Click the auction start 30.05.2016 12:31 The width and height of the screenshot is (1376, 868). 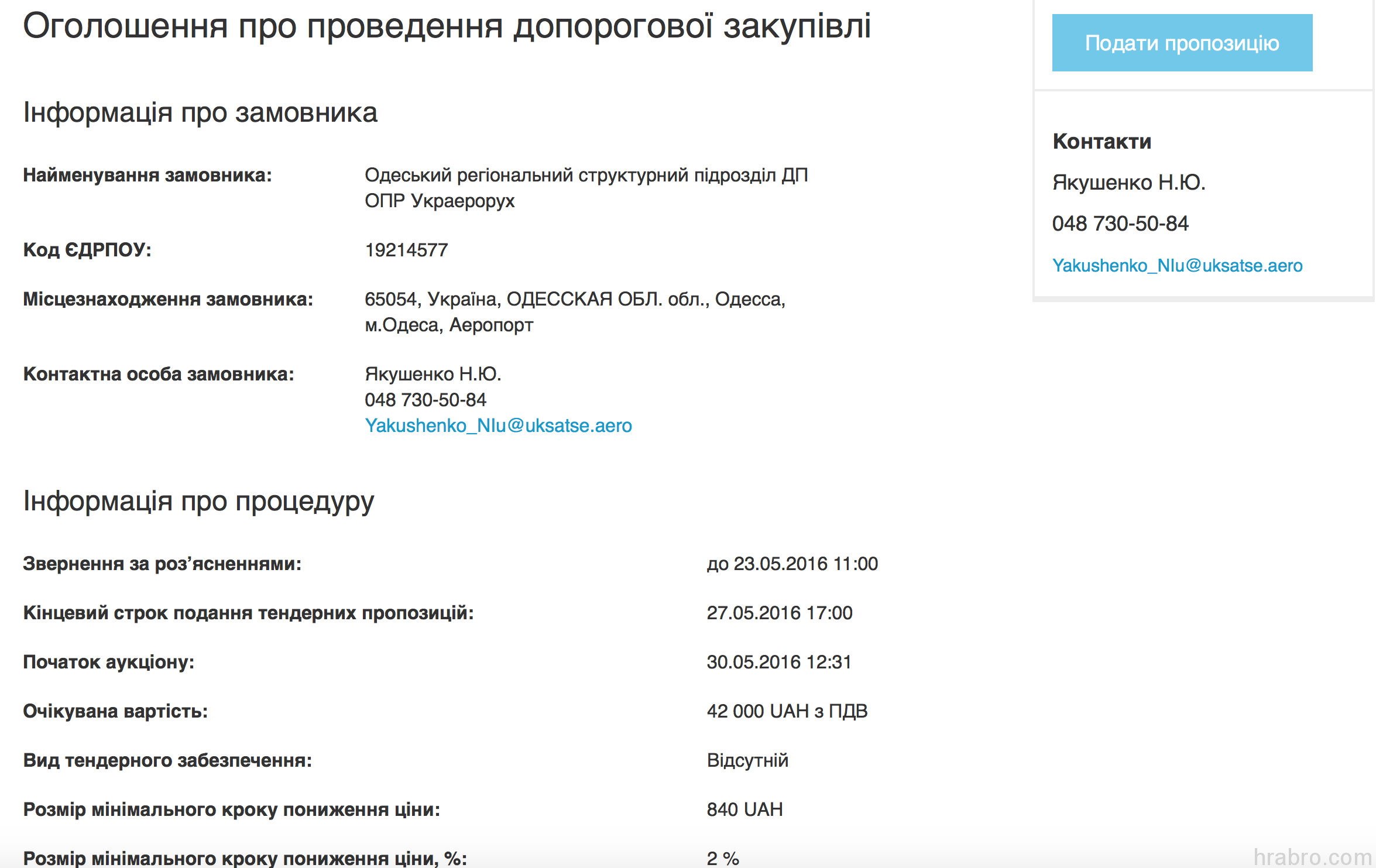pyautogui.click(x=780, y=662)
